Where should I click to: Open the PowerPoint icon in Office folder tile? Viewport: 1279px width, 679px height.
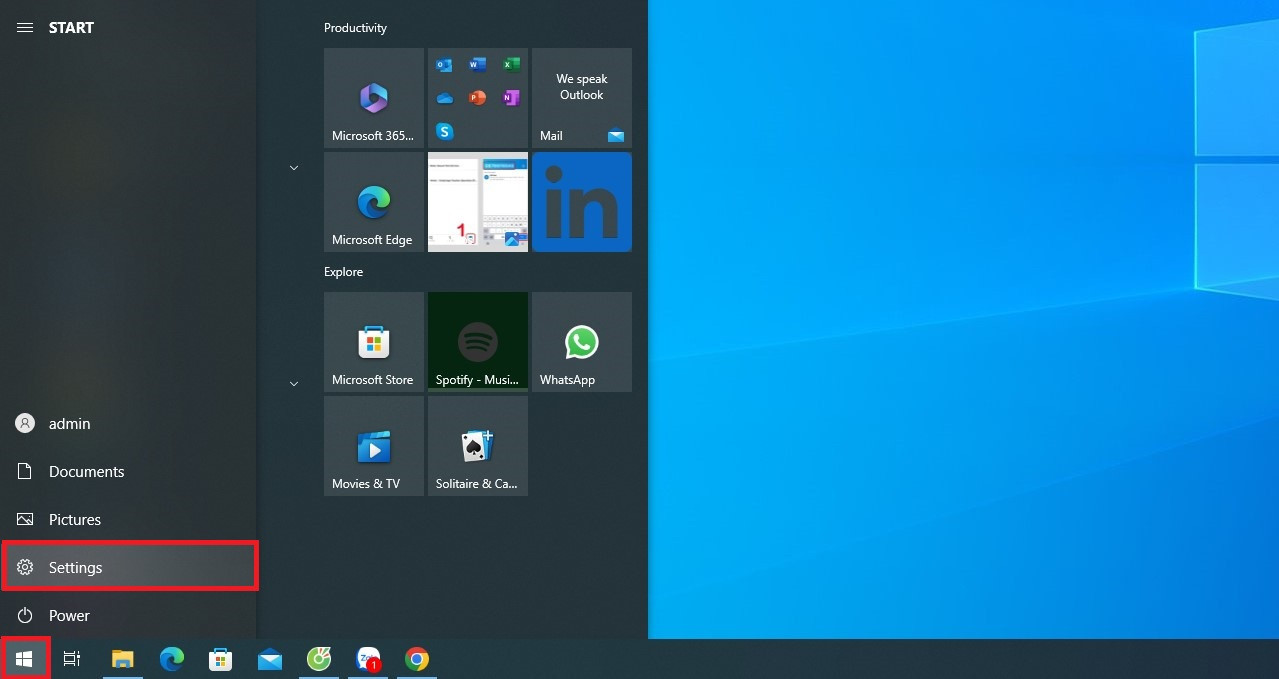pyautogui.click(x=478, y=98)
